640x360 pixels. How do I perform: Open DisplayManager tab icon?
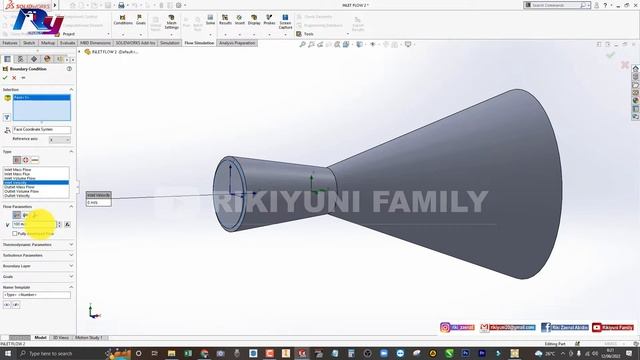click(47, 59)
